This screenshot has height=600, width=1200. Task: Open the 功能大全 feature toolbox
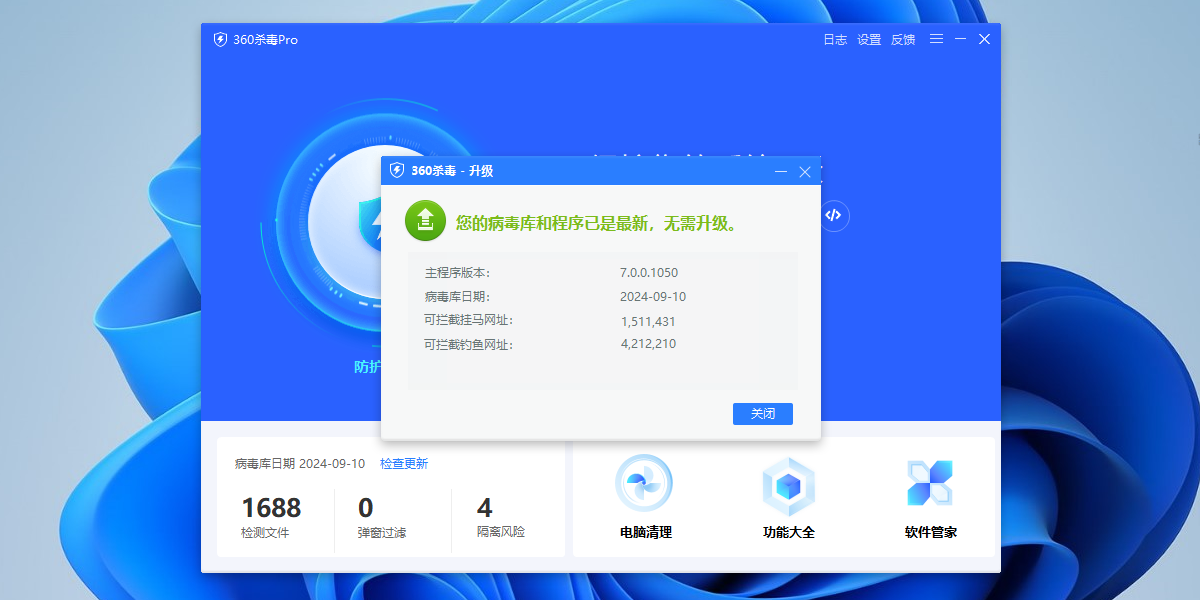click(x=788, y=497)
